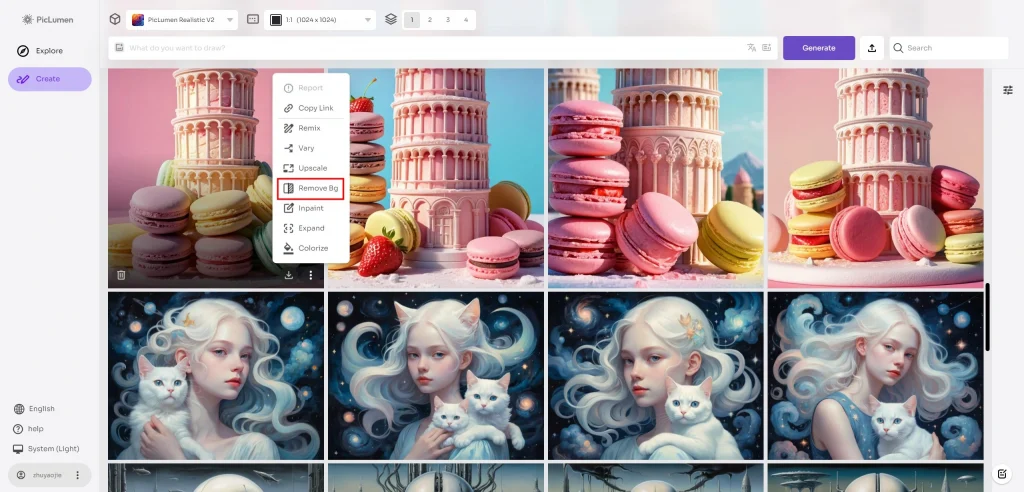Delete the first macaron tower image via trash icon
Image resolution: width=1024 pixels, height=492 pixels.
tap(121, 275)
